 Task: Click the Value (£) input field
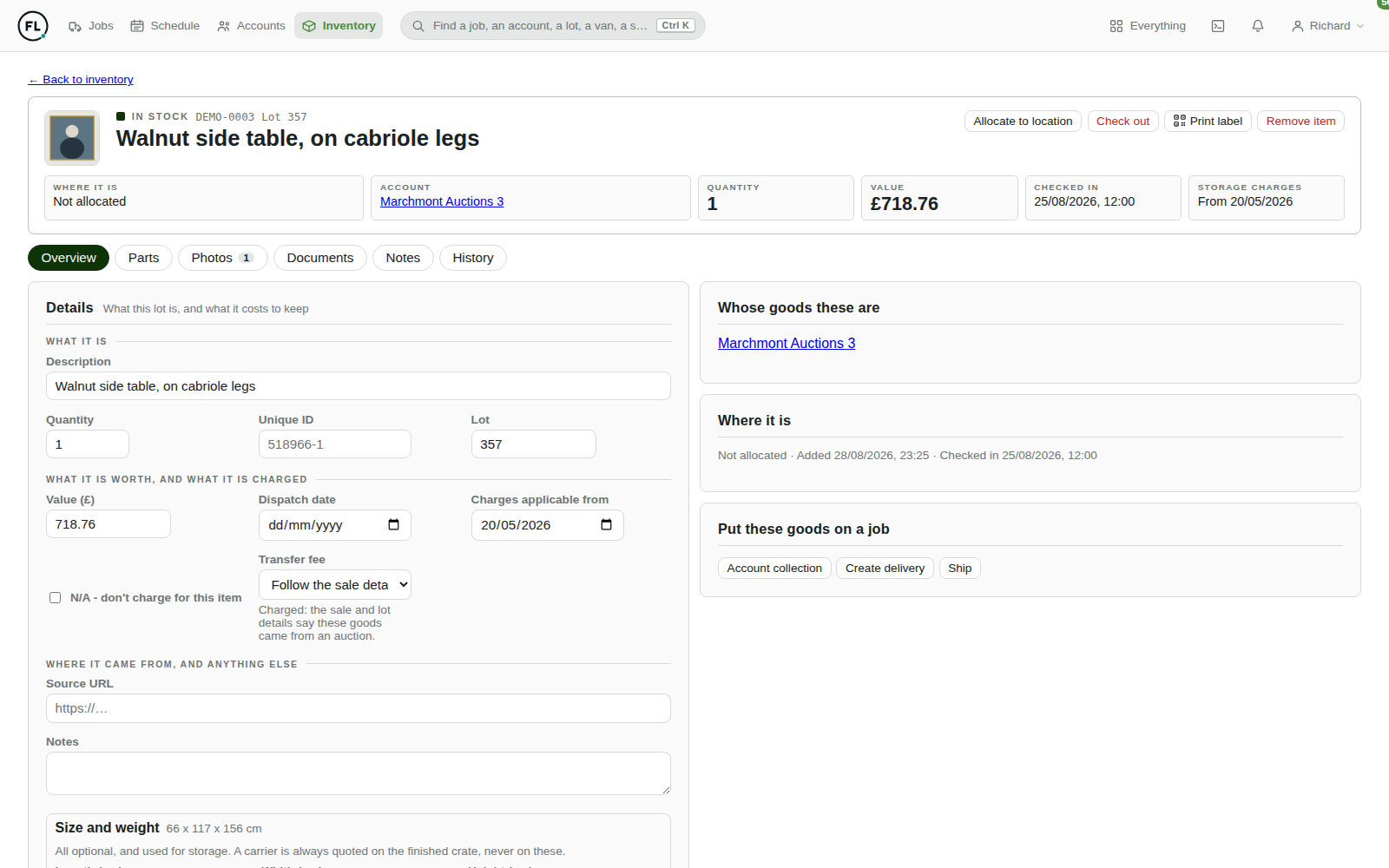tap(109, 524)
